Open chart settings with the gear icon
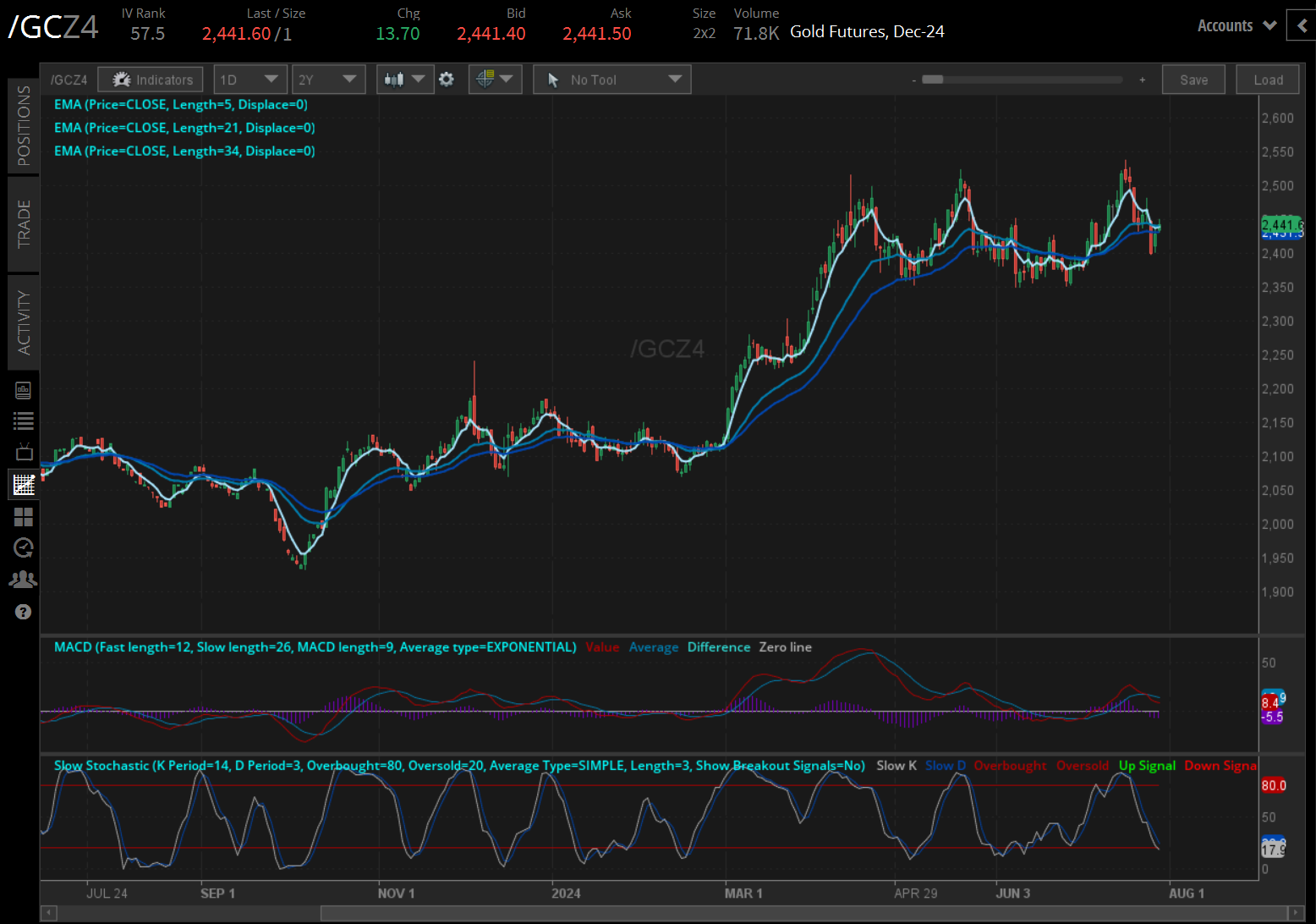The image size is (1316, 924). pos(447,79)
